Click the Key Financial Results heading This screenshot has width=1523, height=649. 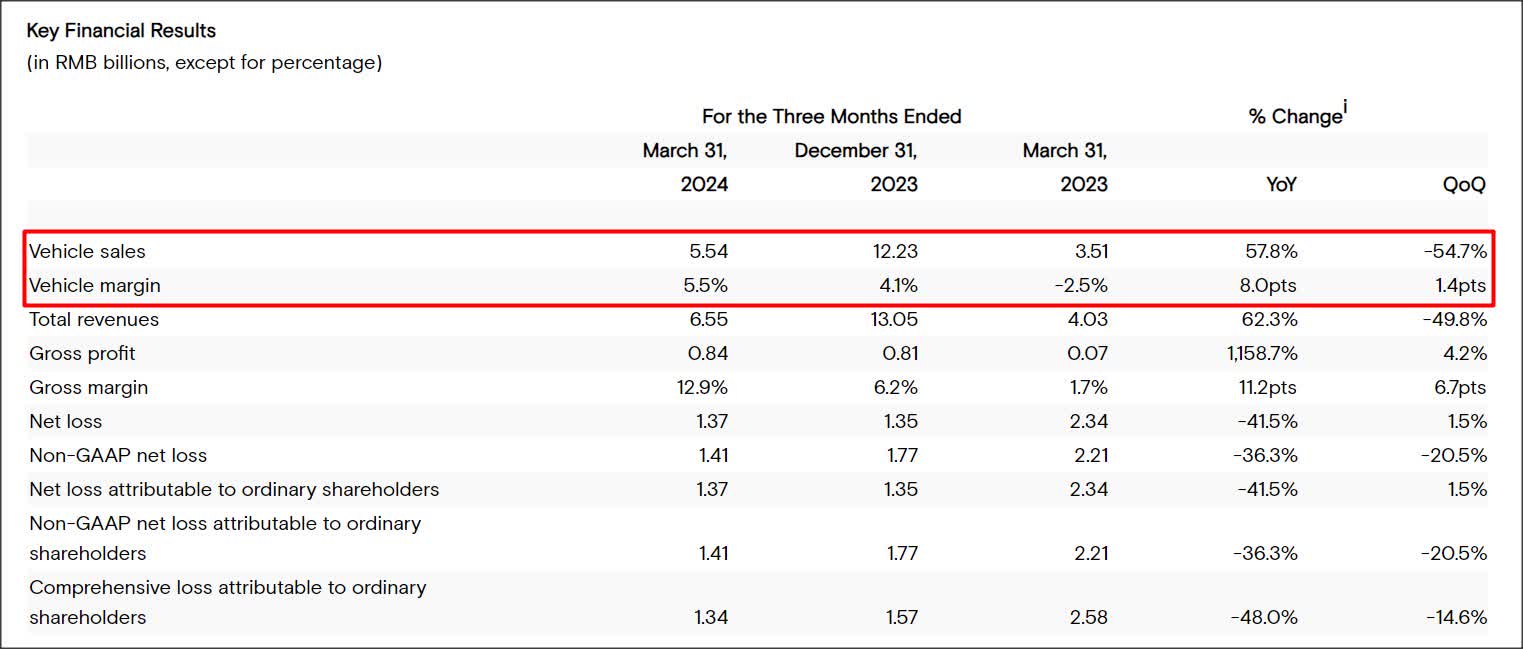pos(121,31)
